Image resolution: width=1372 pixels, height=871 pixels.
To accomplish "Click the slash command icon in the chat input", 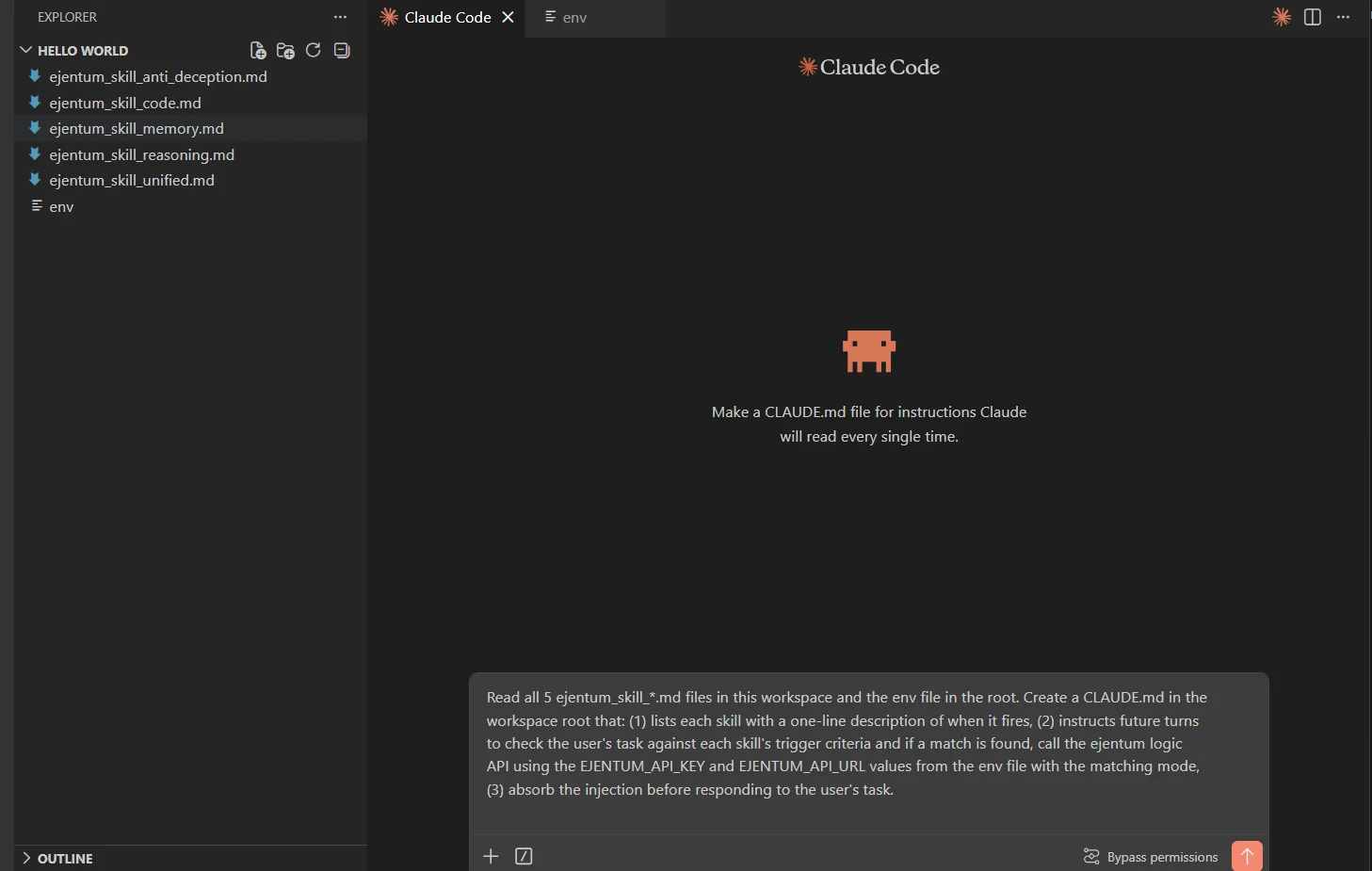I will pos(524,856).
